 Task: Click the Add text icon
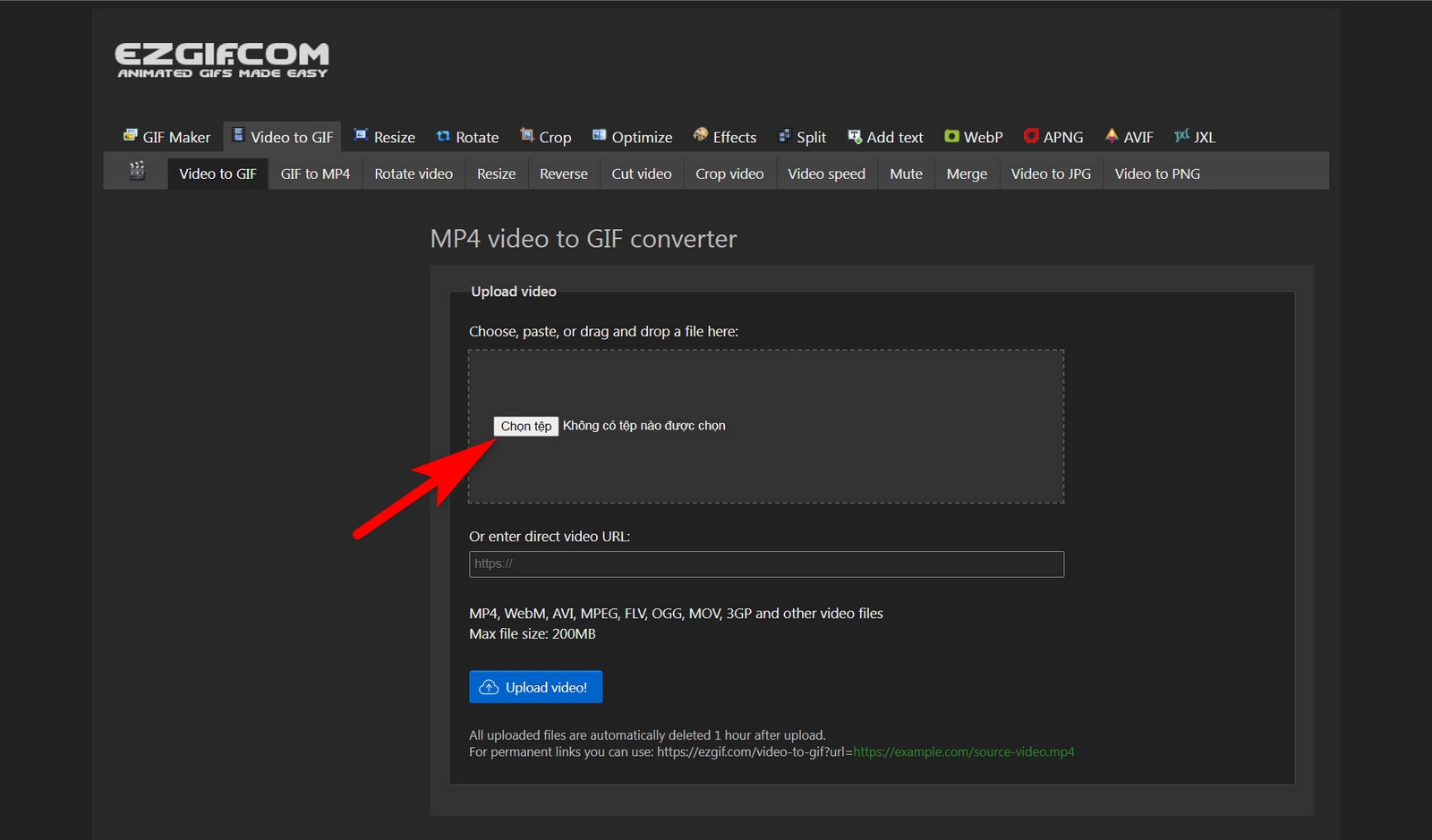point(855,136)
